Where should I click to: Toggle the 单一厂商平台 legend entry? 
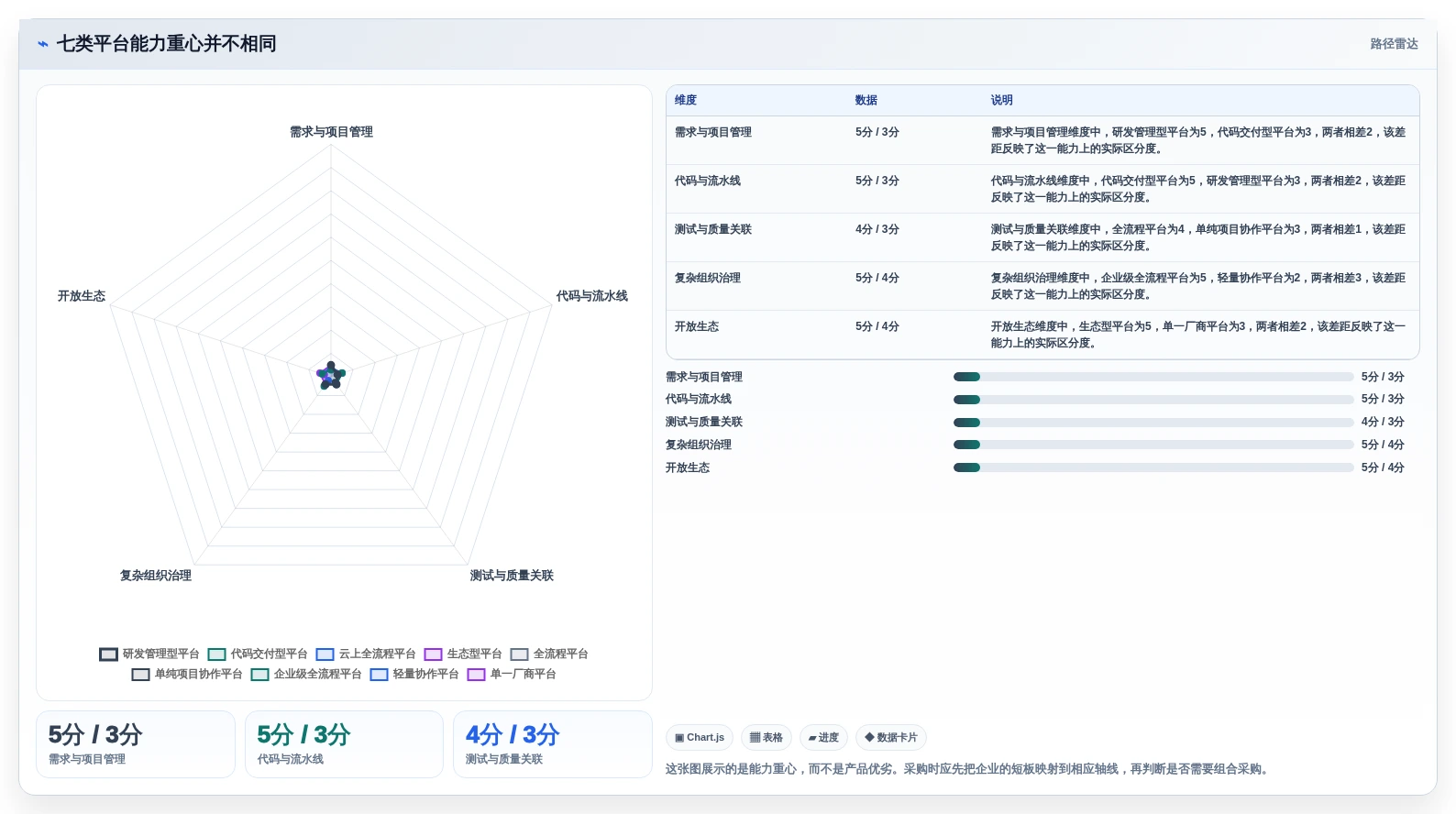coord(512,675)
